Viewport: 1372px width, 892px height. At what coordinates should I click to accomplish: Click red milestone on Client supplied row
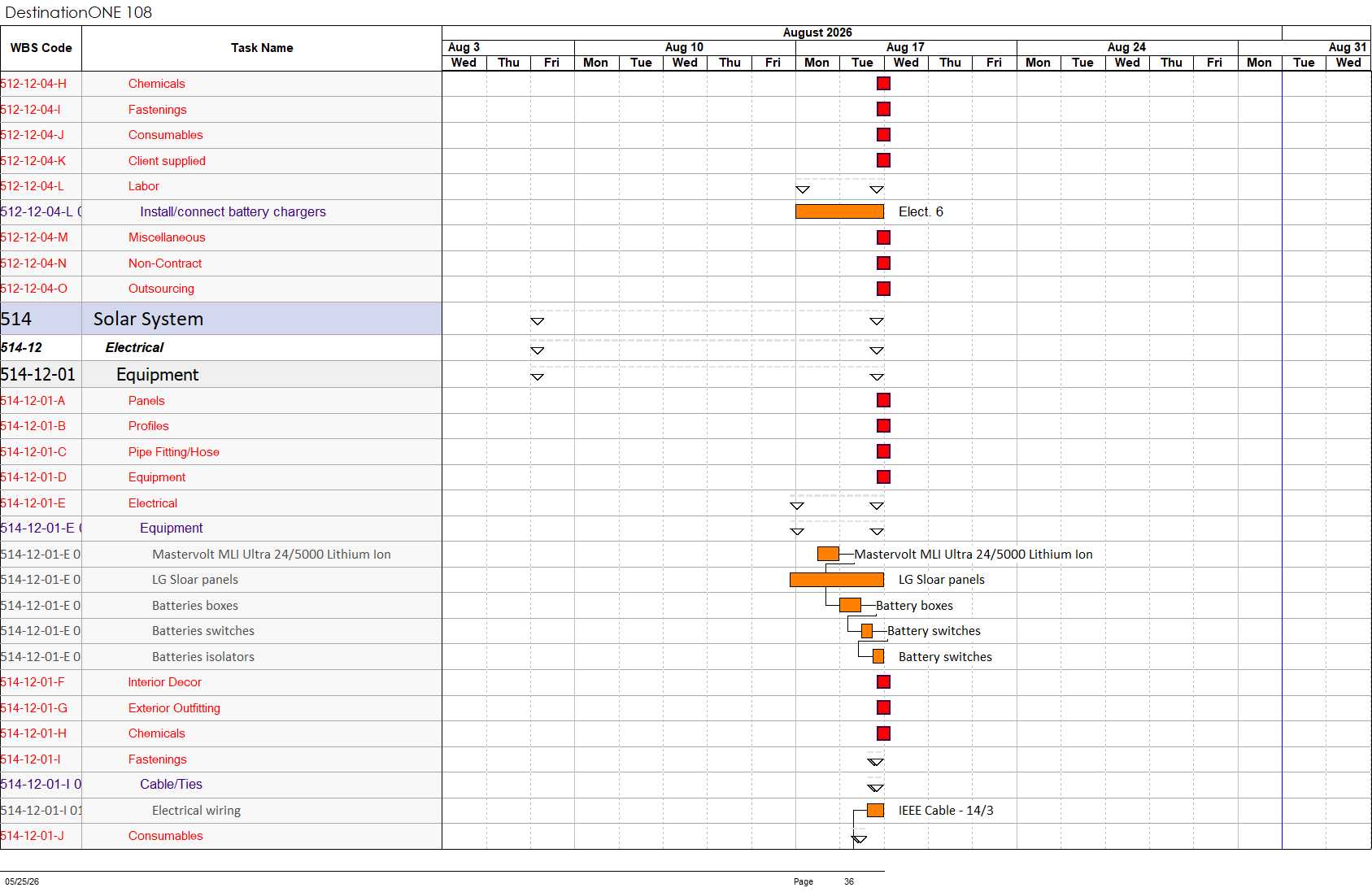click(x=883, y=161)
